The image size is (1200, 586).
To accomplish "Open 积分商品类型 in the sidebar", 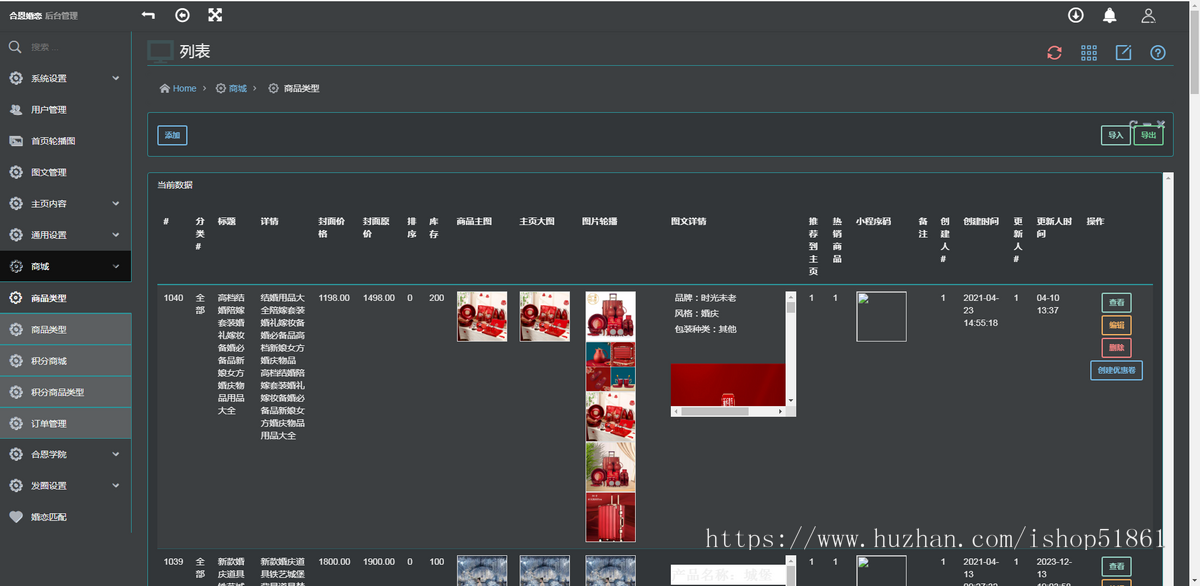I will coord(65,392).
